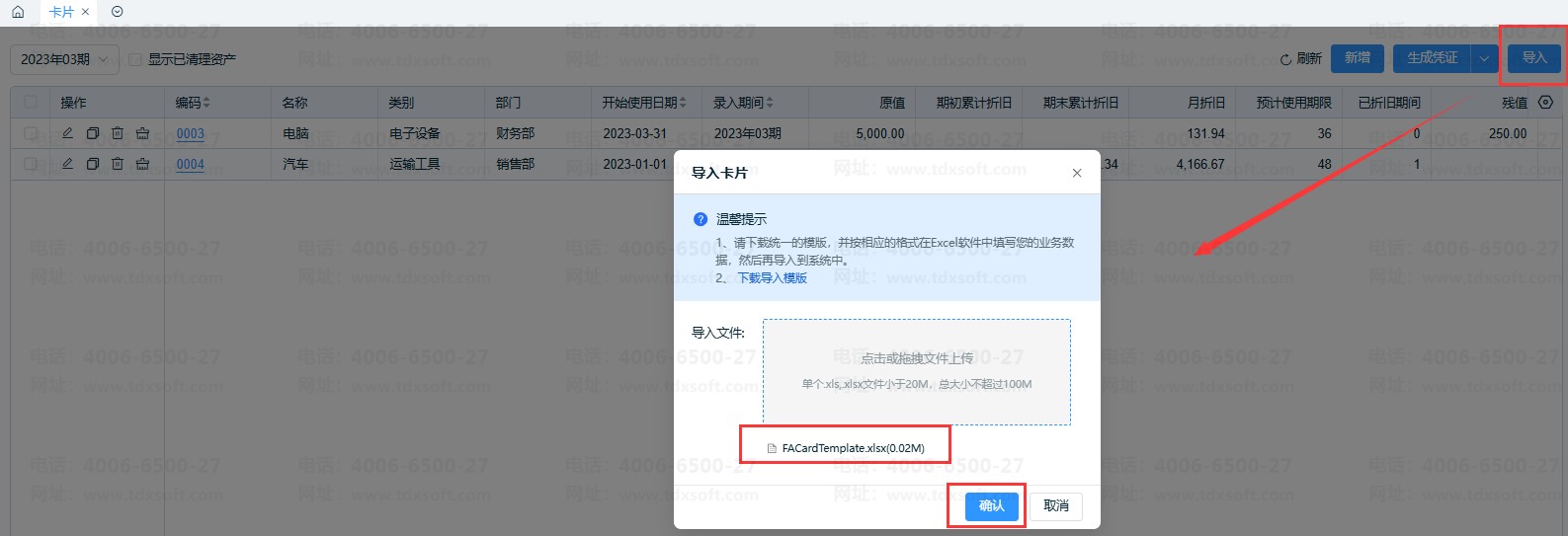Open column settings hexagon icon
This screenshot has width=1568, height=536.
tap(1546, 102)
